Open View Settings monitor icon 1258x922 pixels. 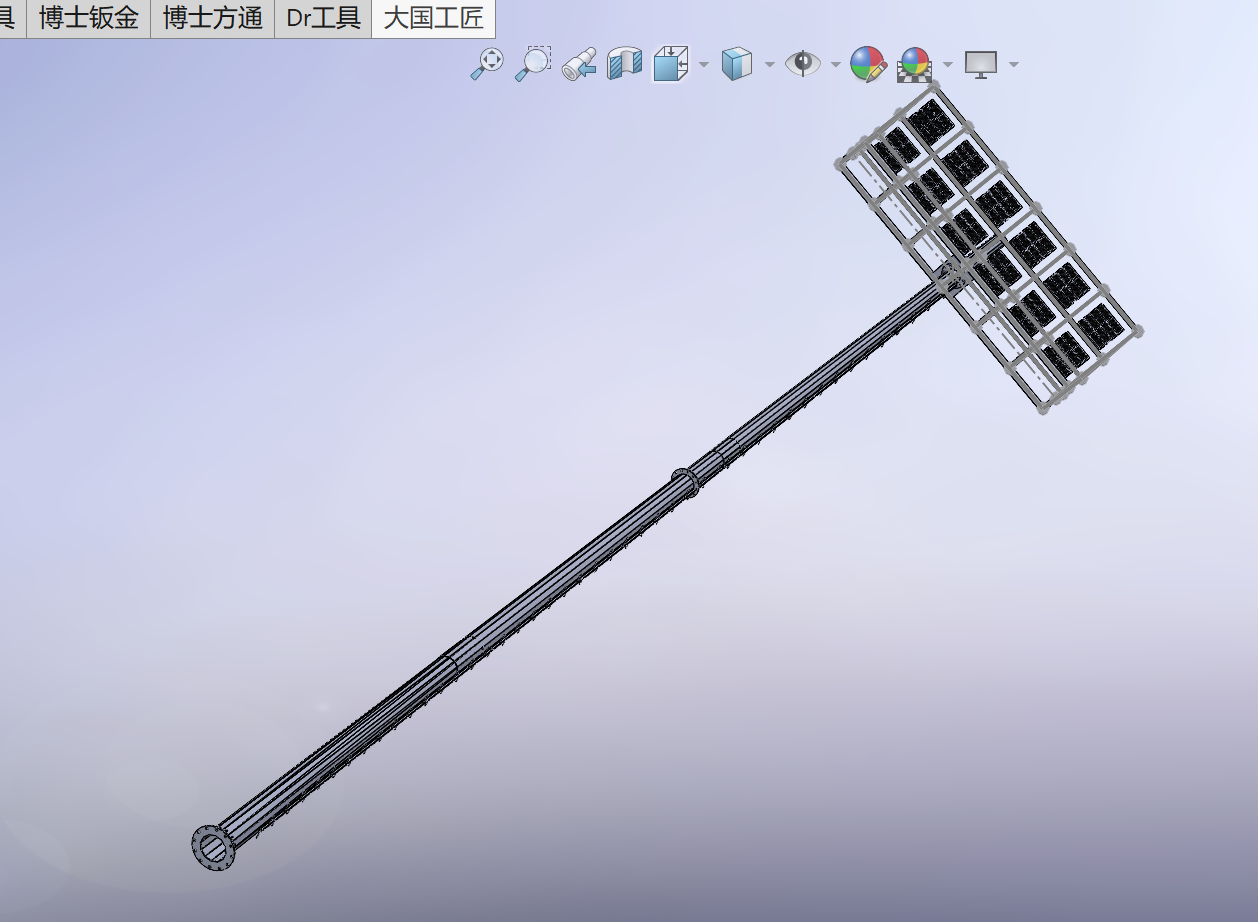981,64
